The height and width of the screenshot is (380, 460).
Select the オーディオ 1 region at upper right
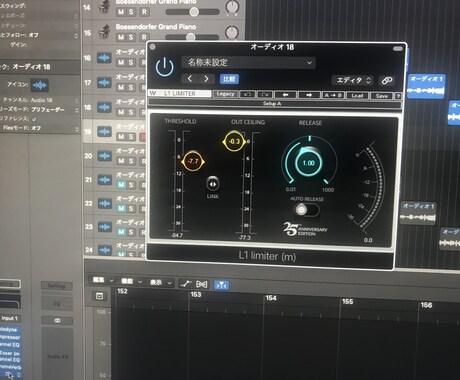tap(427, 86)
